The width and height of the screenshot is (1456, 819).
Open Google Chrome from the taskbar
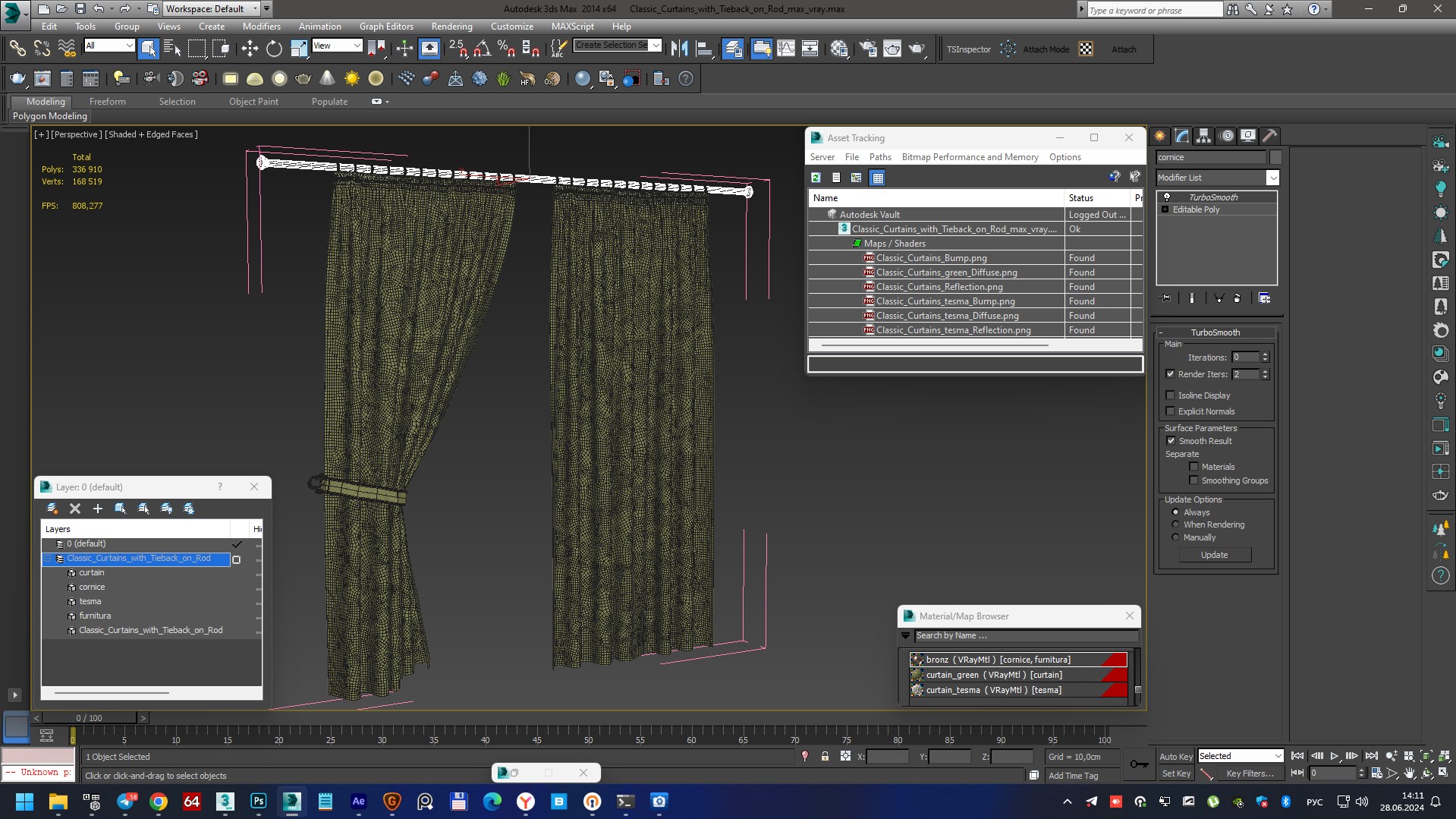tap(159, 802)
